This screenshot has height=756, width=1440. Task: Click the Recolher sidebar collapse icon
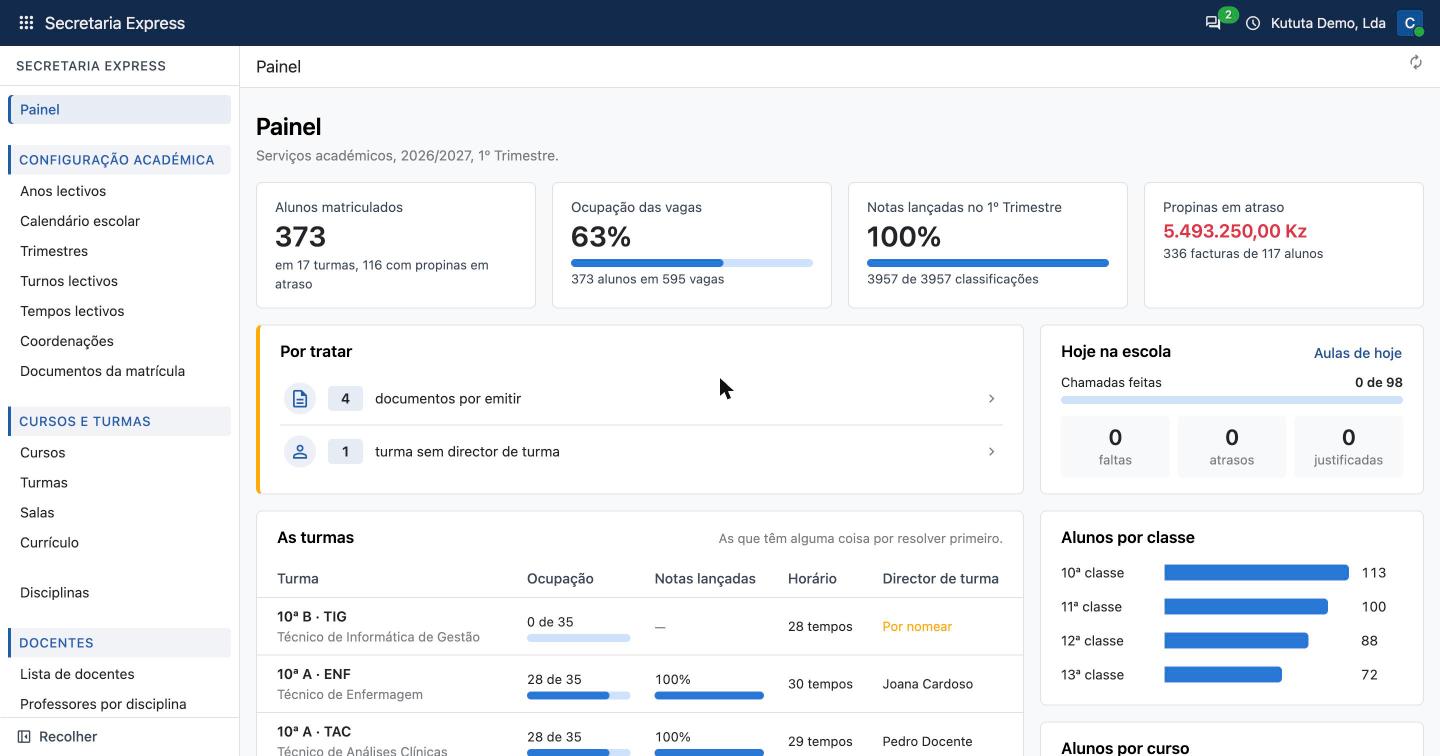25,737
